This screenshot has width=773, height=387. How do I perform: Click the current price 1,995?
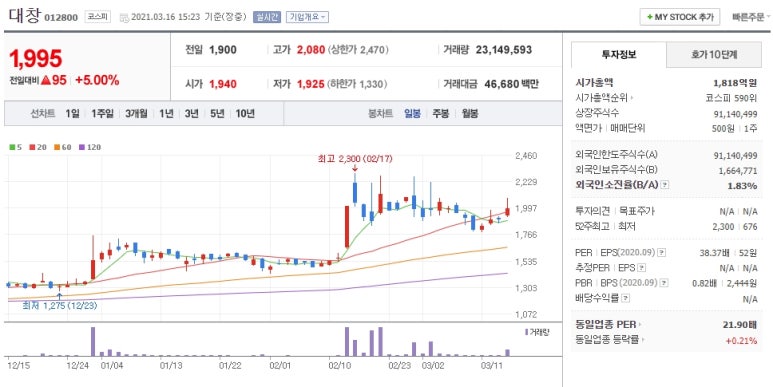click(x=35, y=59)
